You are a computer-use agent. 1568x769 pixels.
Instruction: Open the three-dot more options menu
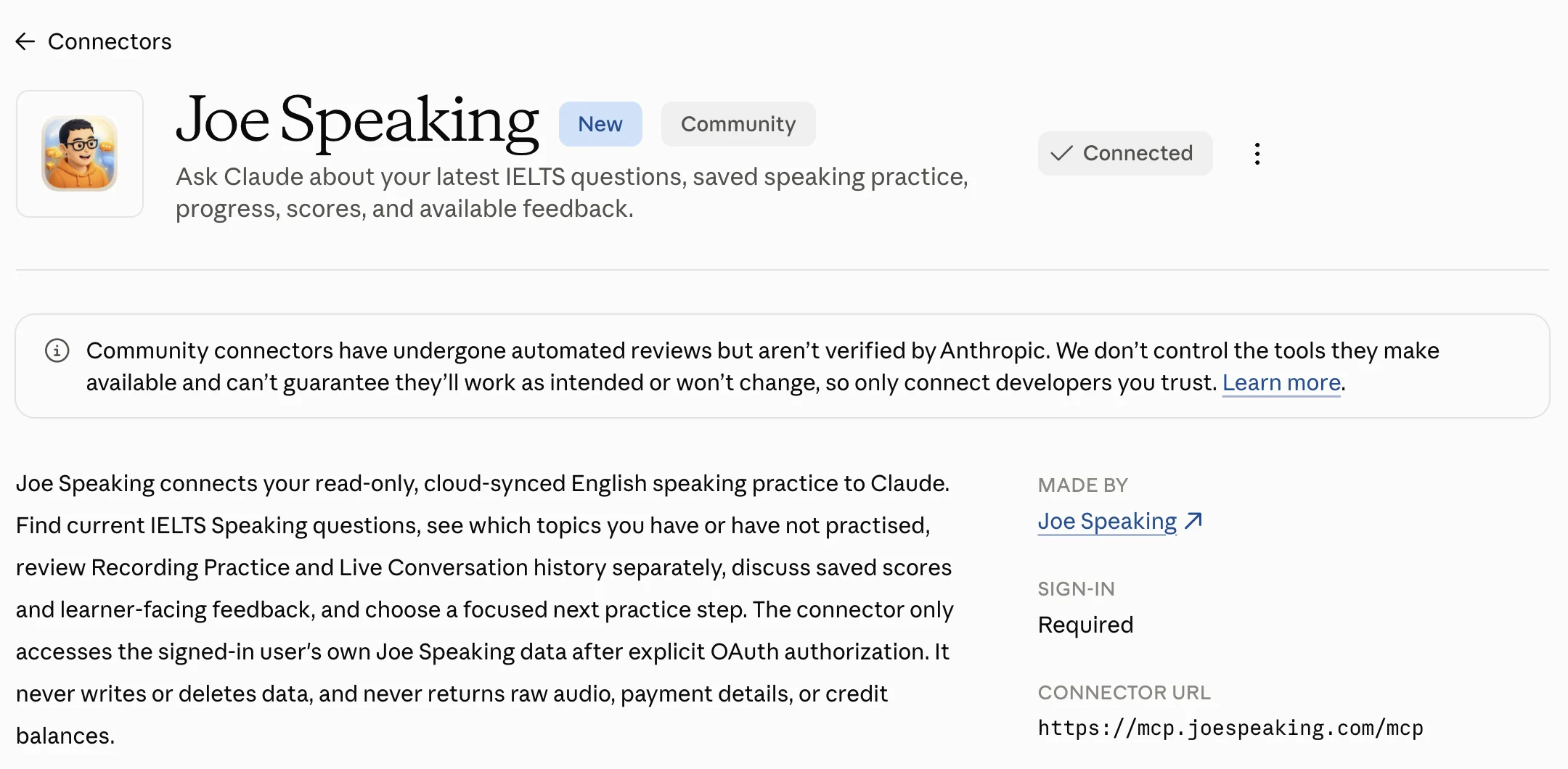click(x=1257, y=154)
